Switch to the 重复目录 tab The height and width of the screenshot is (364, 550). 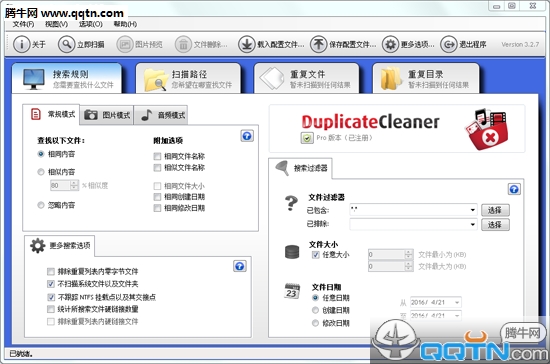[425, 79]
